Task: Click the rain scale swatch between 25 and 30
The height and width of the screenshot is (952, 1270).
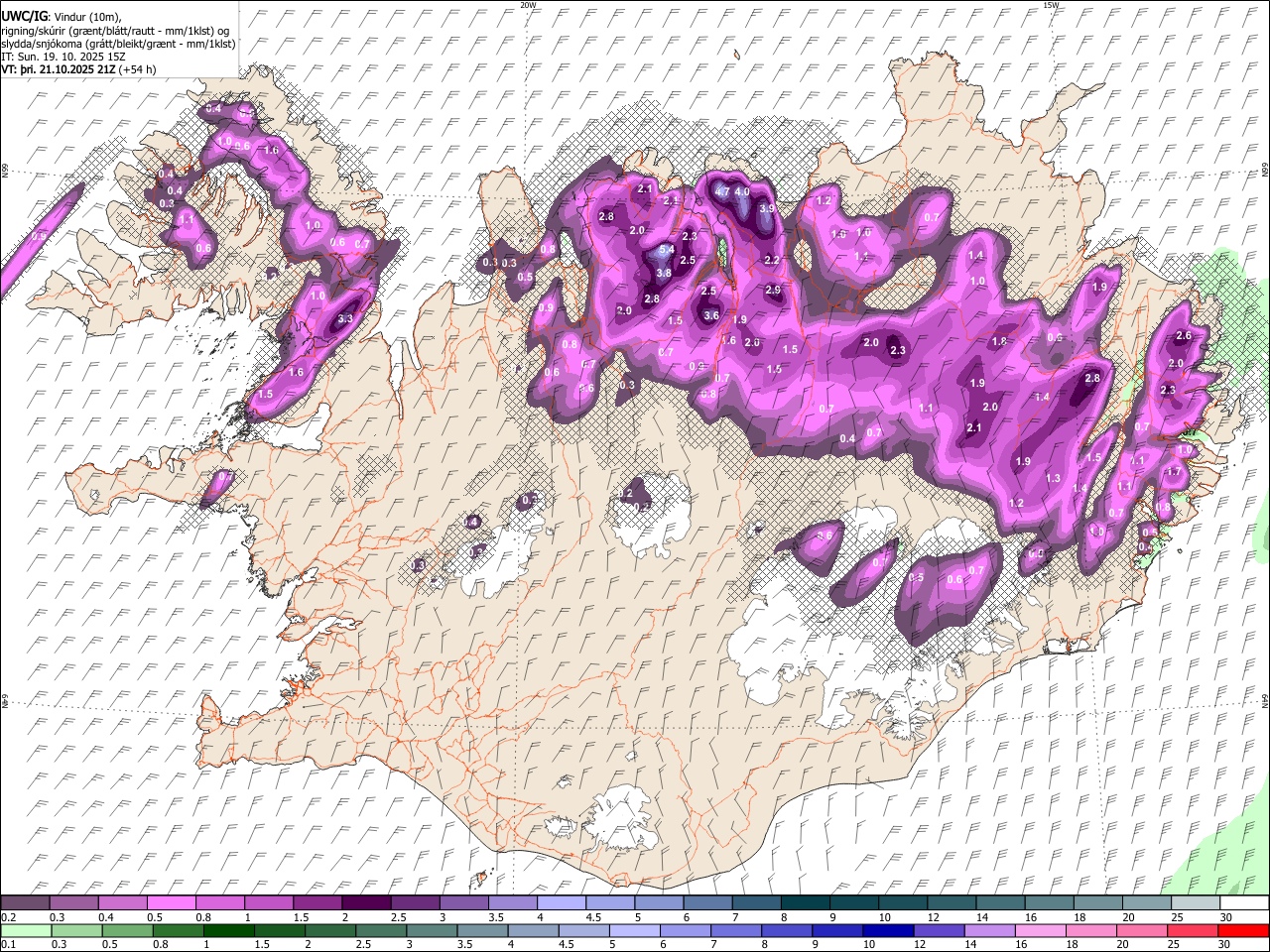Action: (1192, 930)
